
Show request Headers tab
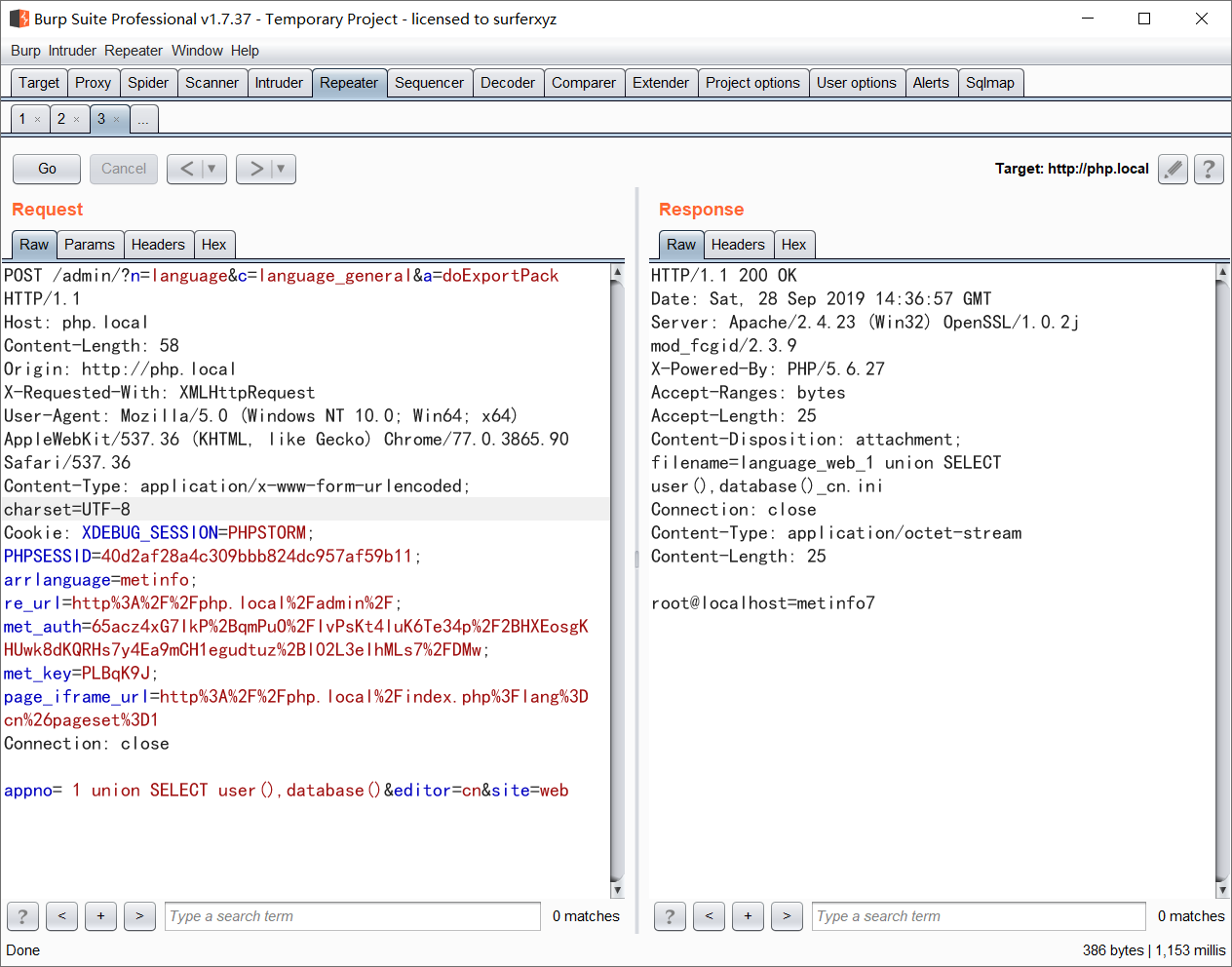pos(158,245)
